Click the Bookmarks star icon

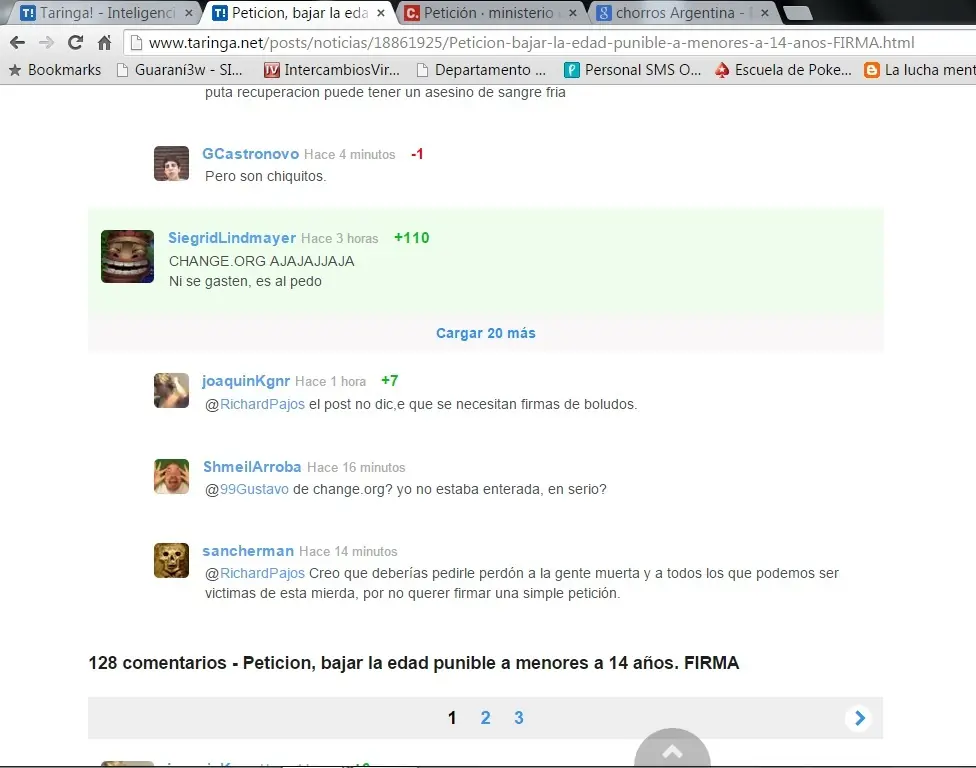(15, 70)
